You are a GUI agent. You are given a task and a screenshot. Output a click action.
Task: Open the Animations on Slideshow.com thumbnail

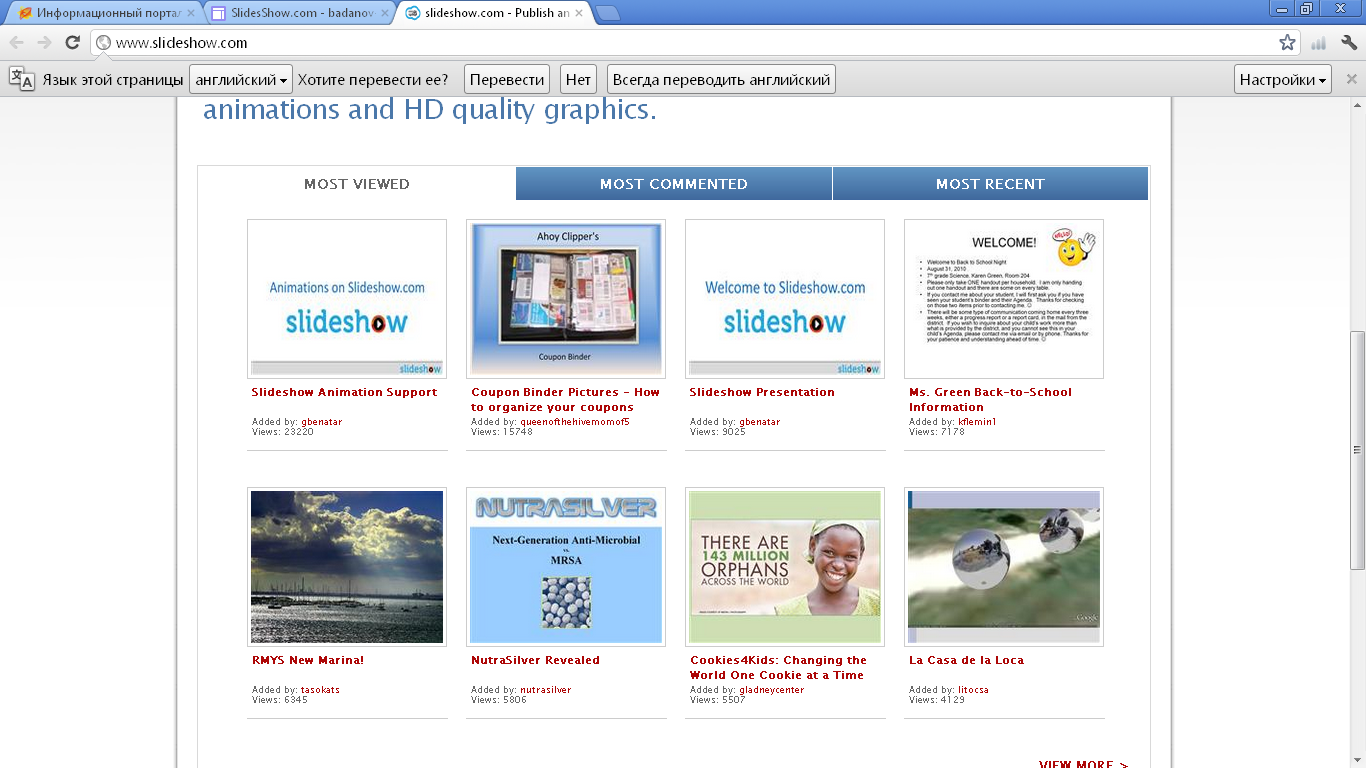point(347,299)
